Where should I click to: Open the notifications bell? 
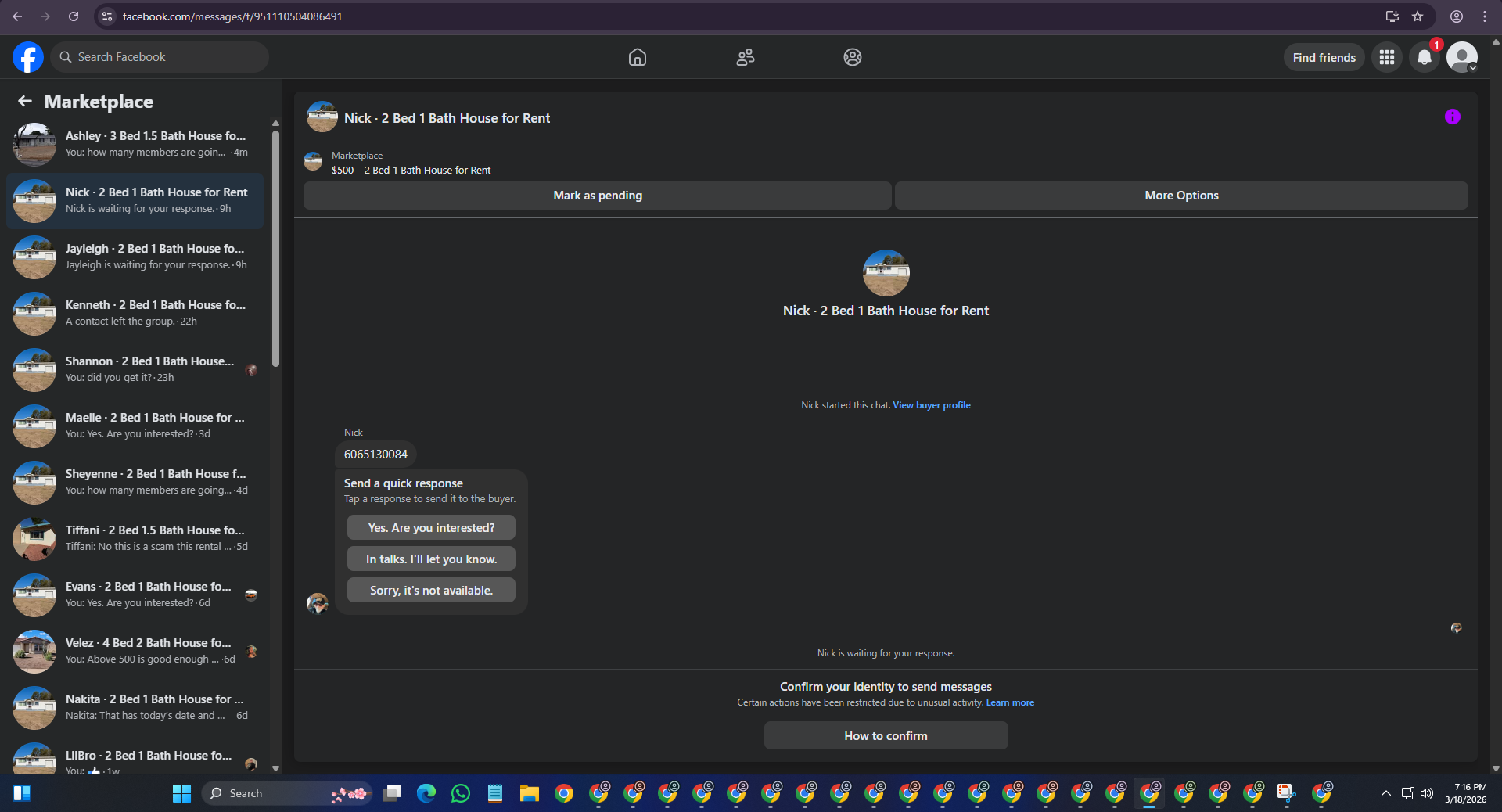click(1425, 57)
